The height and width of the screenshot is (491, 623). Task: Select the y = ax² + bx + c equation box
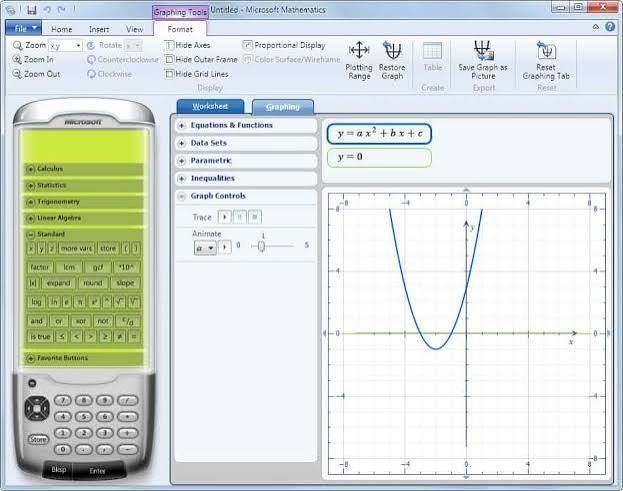click(379, 134)
